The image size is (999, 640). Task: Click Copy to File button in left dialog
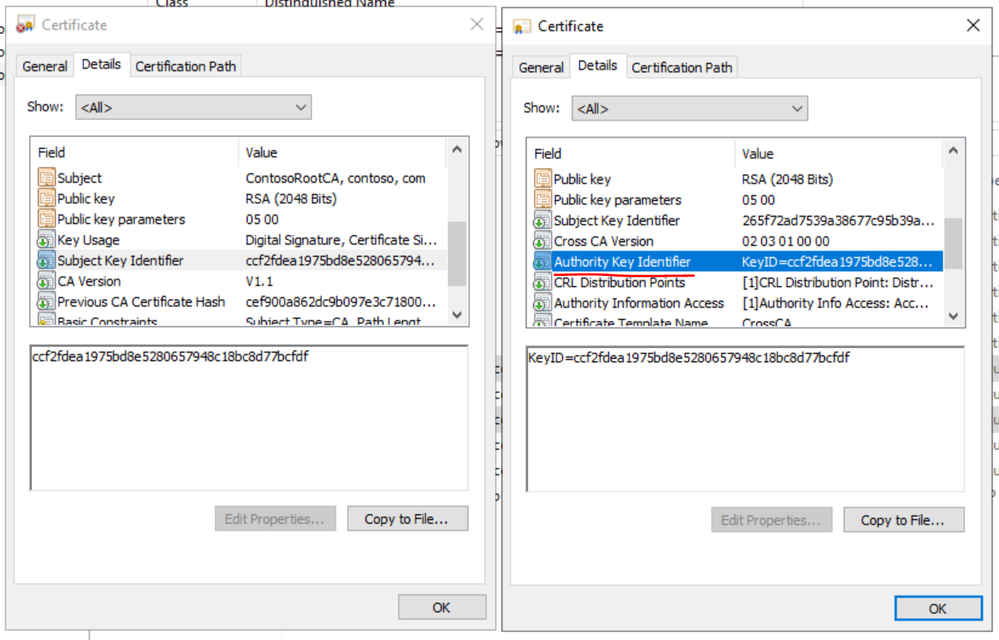407,519
